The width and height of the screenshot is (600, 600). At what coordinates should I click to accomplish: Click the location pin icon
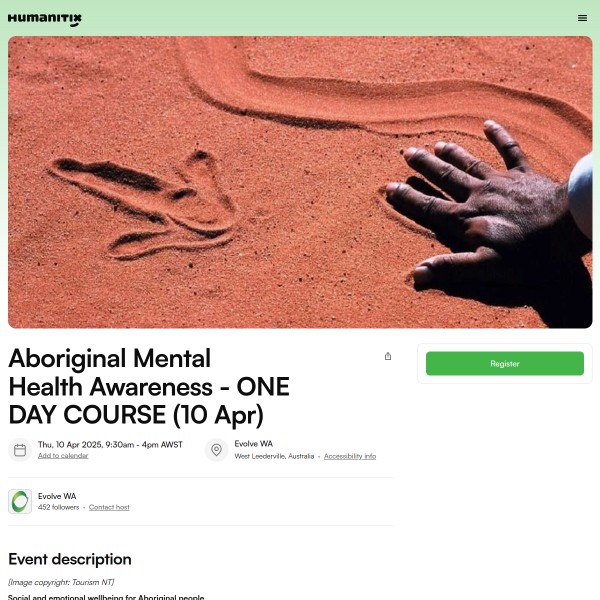(x=216, y=450)
